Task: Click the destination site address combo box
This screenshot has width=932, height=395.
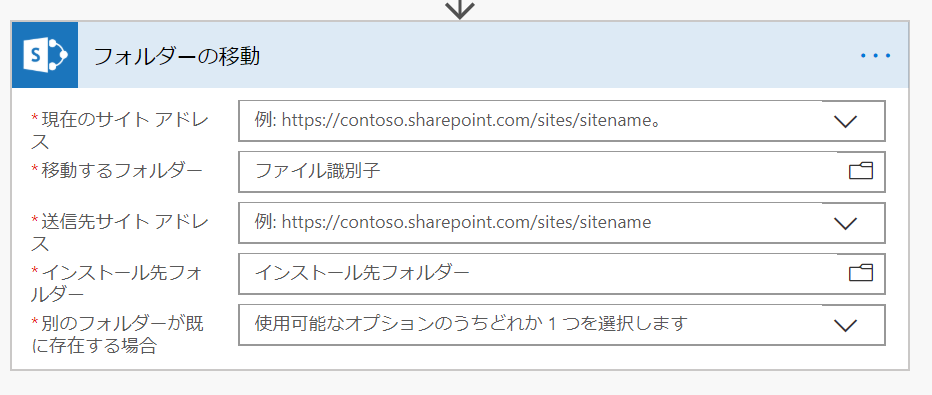Action: 562,223
